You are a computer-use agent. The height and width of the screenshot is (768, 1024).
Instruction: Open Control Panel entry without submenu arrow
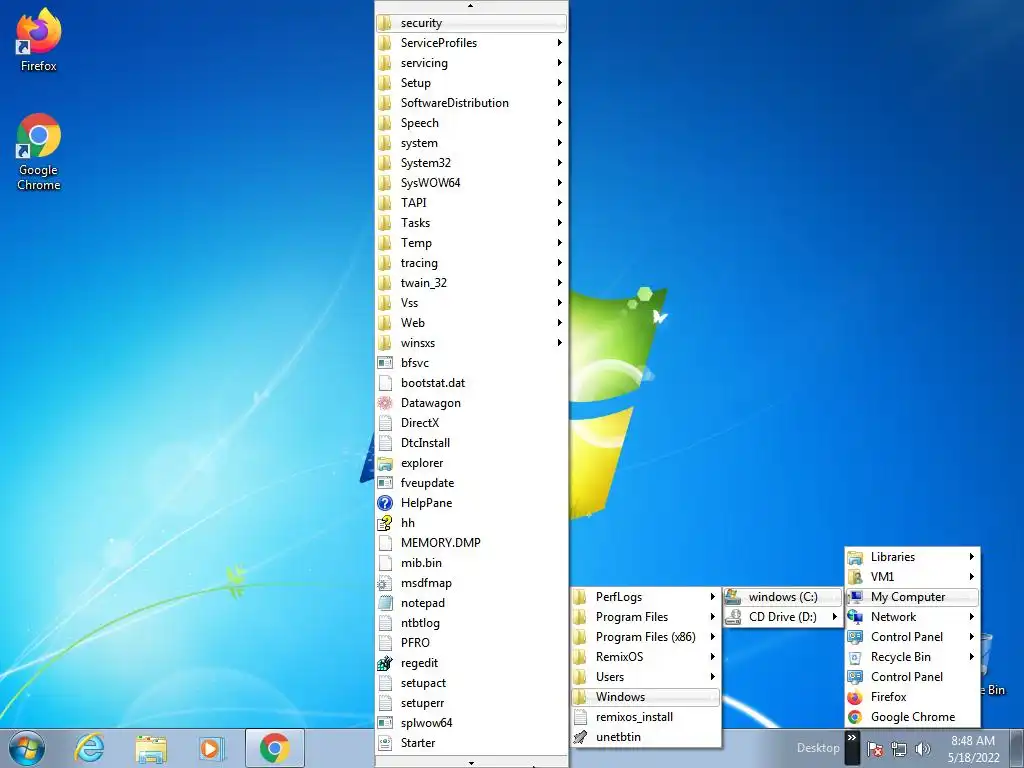point(912,677)
